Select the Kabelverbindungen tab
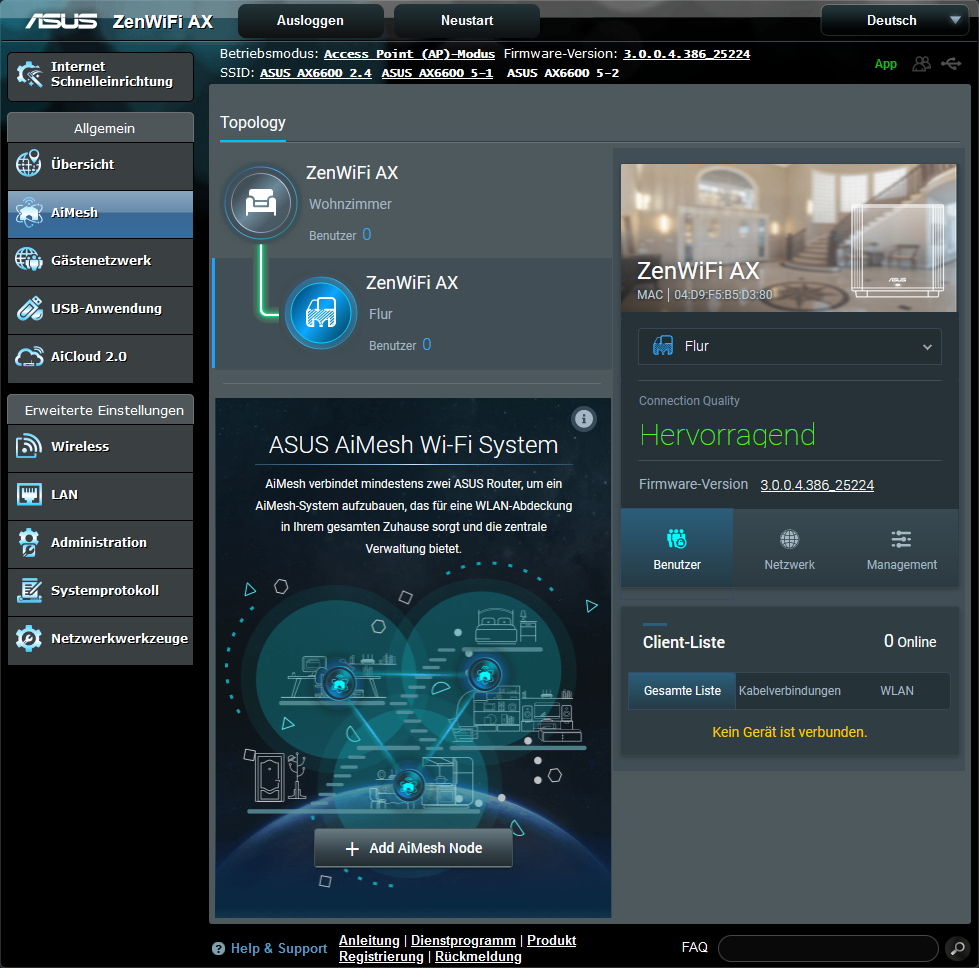This screenshot has width=979, height=968. click(x=789, y=691)
